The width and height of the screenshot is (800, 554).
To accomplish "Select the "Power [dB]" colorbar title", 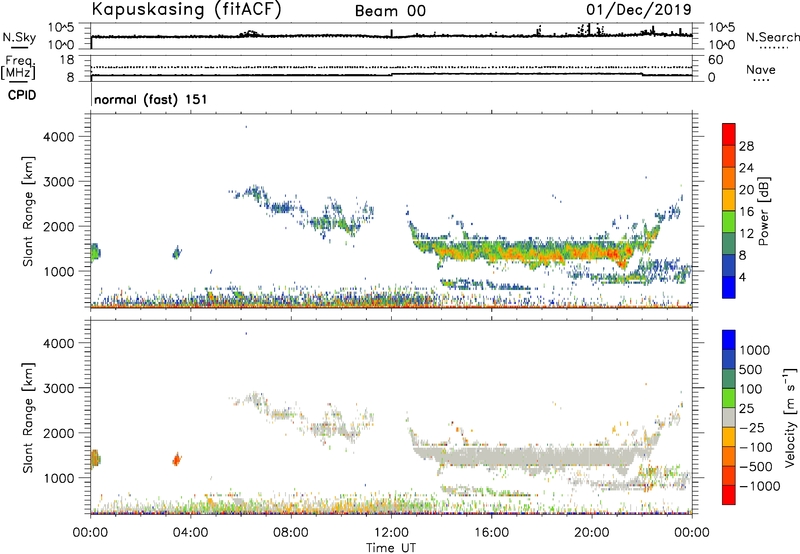I will coord(763,211).
